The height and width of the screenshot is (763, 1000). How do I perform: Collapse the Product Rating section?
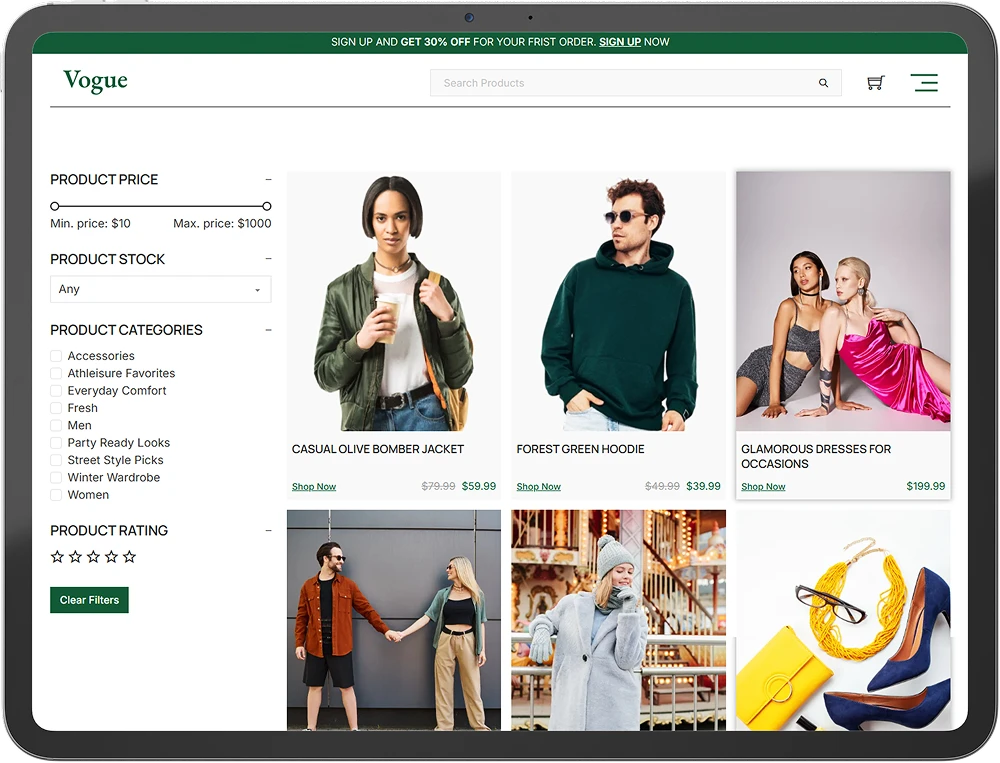268,530
